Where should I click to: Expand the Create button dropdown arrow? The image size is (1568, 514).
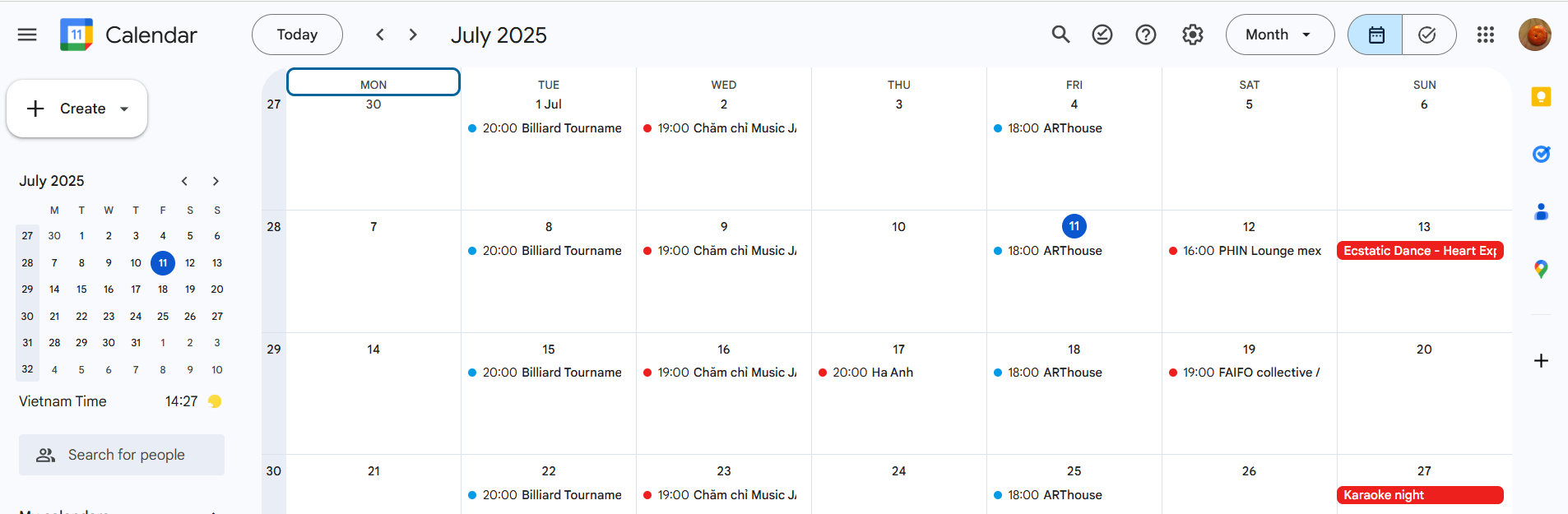(125, 109)
